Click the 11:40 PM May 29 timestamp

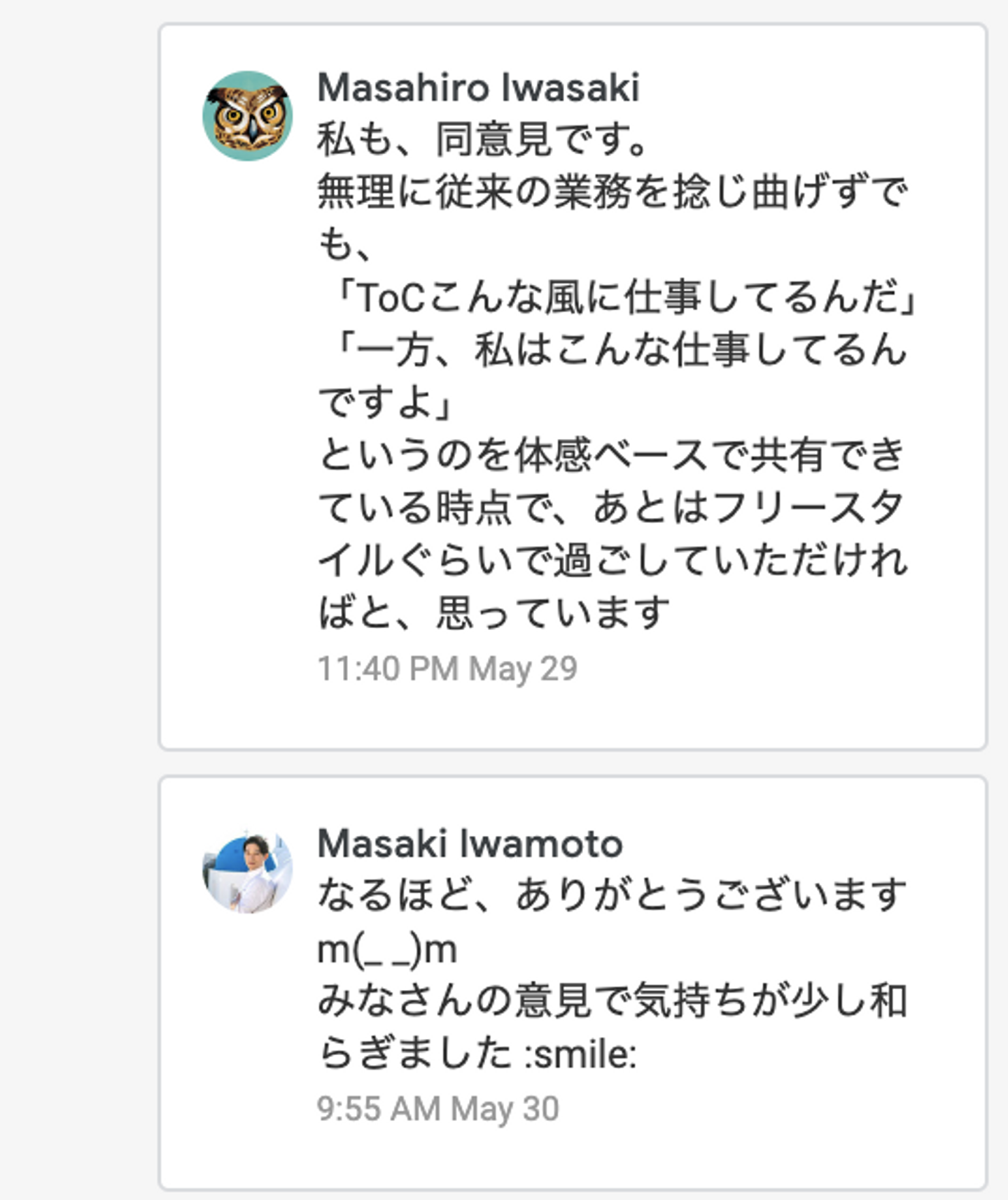[447, 669]
